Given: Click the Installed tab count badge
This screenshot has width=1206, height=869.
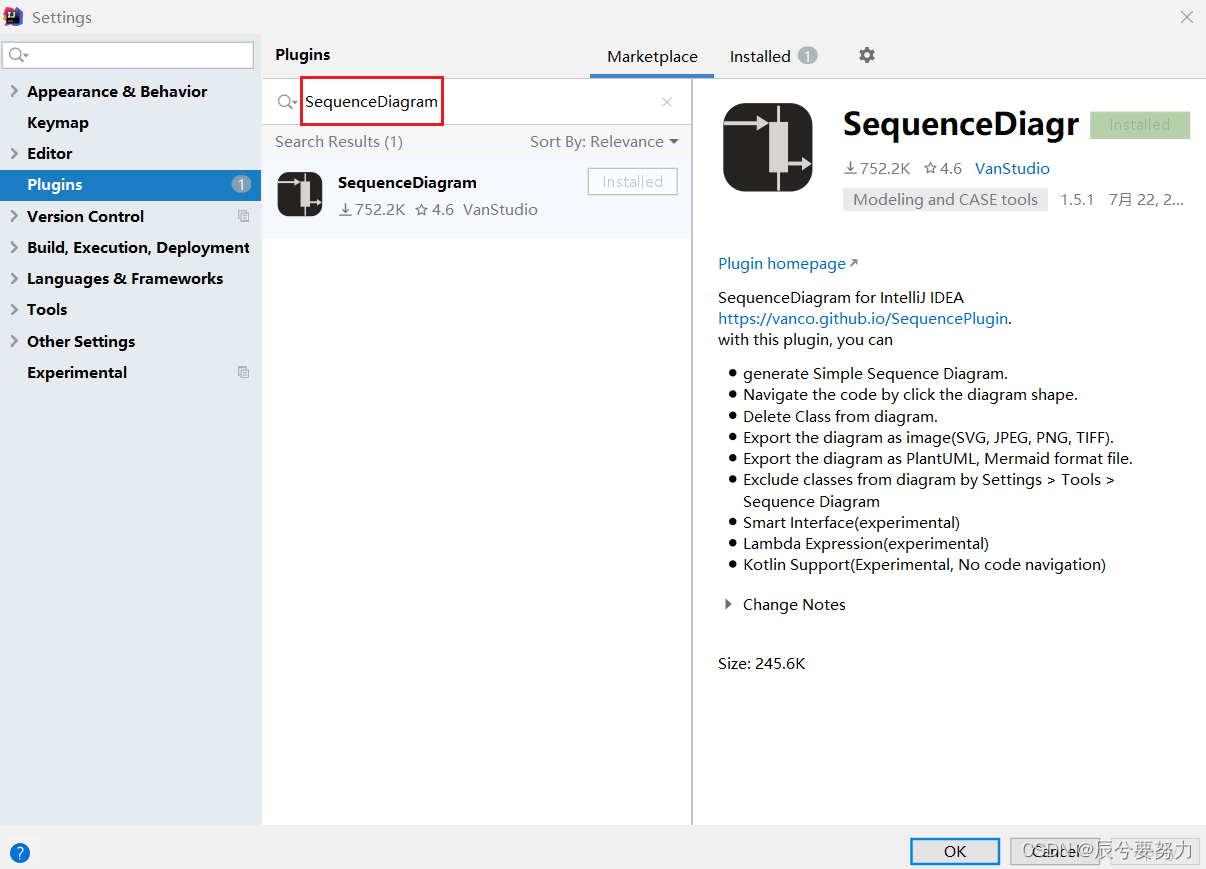Looking at the screenshot, I should tap(807, 56).
